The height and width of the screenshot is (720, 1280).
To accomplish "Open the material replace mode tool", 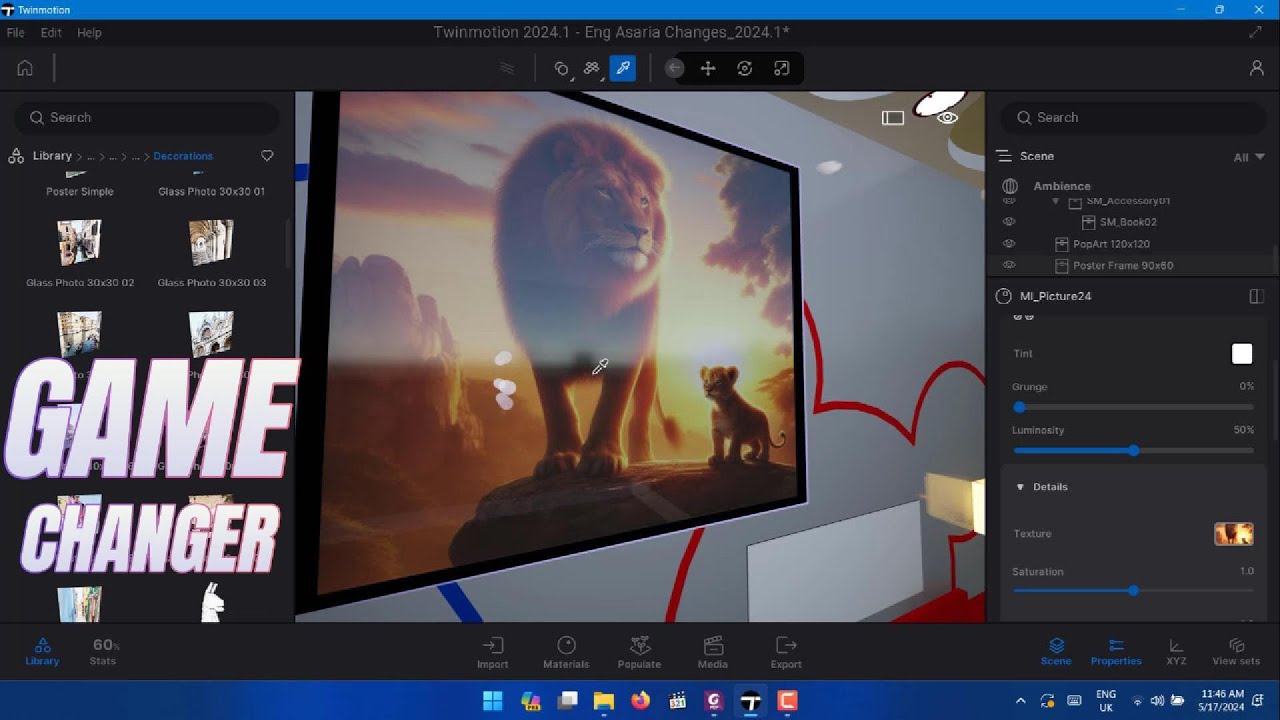I will tap(592, 68).
